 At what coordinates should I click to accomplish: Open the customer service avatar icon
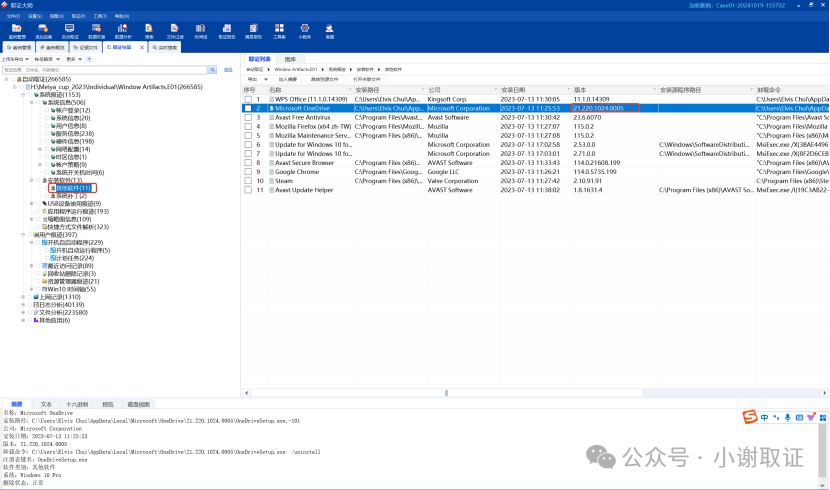pyautogui.click(x=329, y=31)
